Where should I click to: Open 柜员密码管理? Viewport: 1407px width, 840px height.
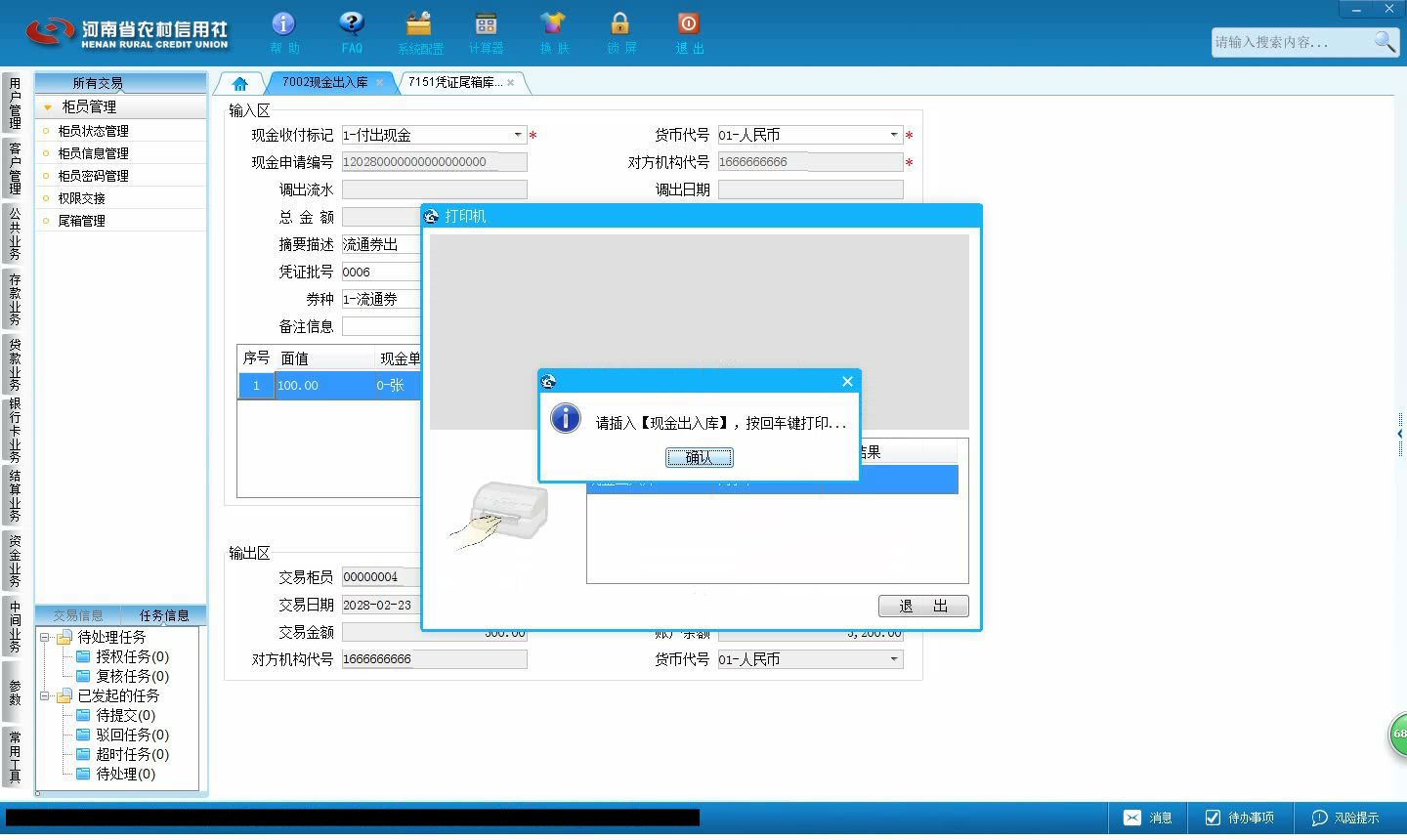click(93, 176)
